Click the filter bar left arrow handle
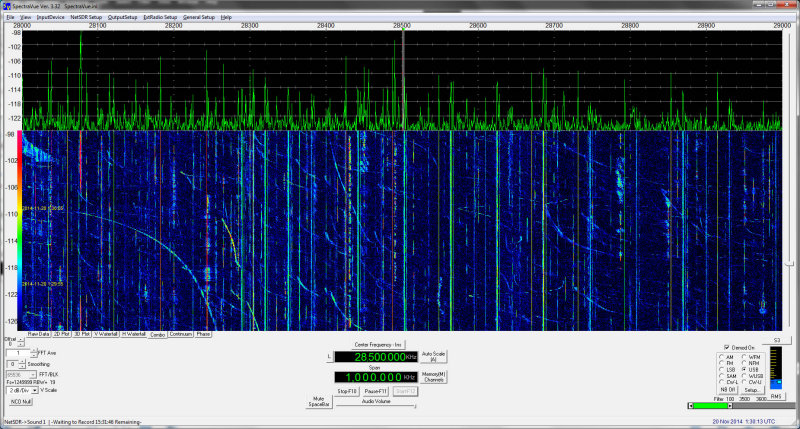Screen dimensions: 800x429 (x=691, y=406)
